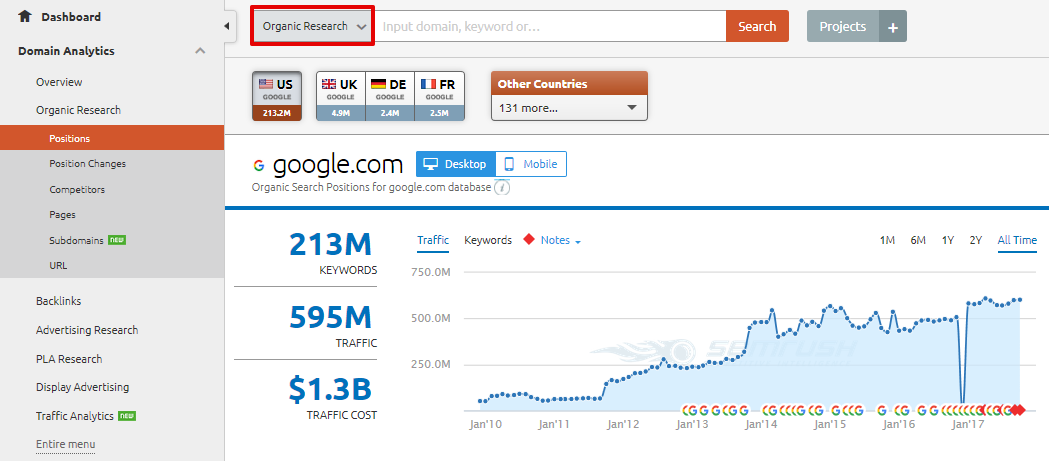
Task: Set chart range to All Time
Action: 1017,240
